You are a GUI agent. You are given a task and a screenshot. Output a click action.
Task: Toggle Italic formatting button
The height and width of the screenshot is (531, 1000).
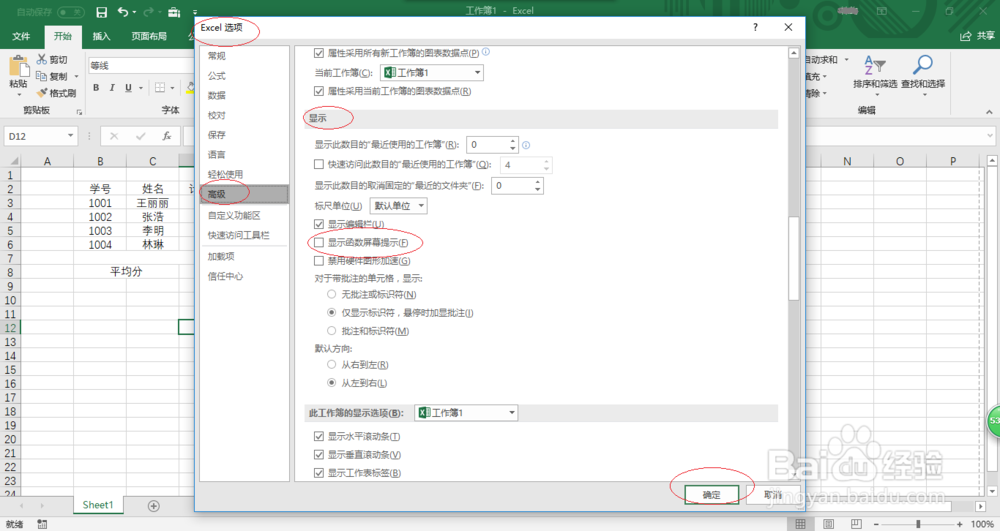point(112,87)
